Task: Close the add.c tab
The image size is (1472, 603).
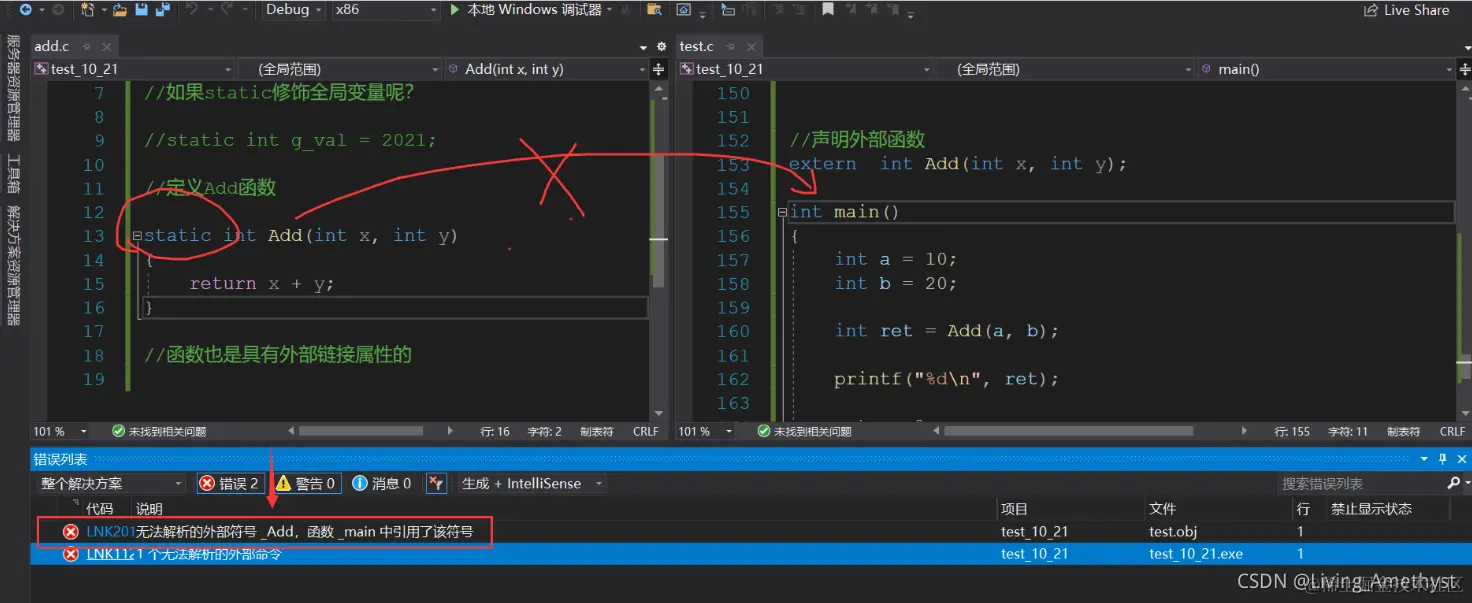Action: point(106,47)
